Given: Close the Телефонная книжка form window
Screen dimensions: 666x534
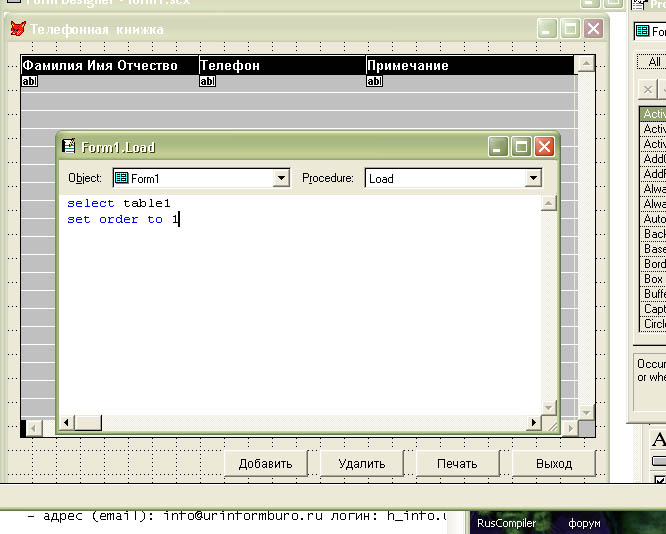Looking at the screenshot, I should (593, 29).
